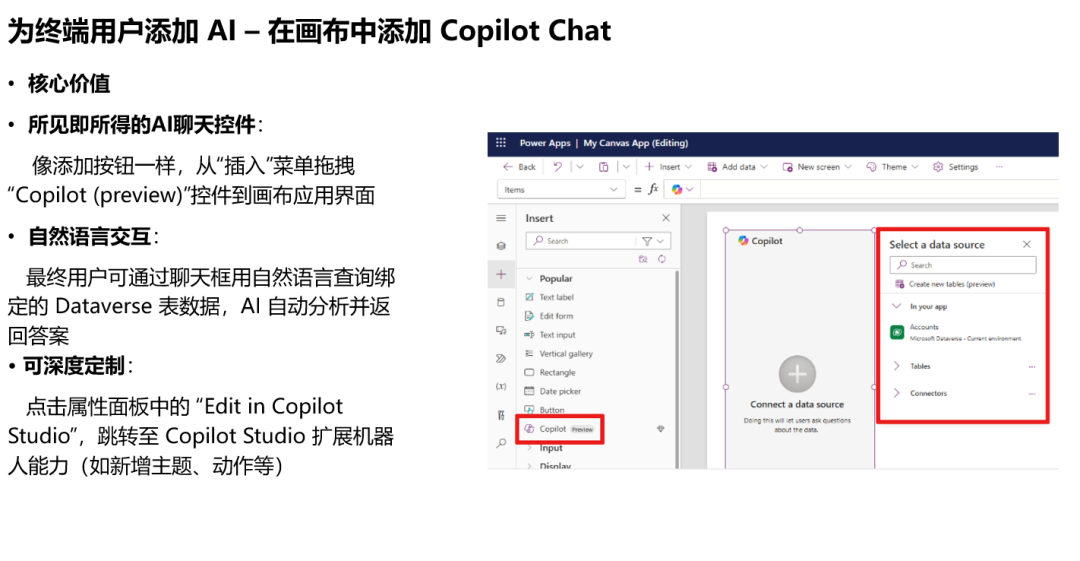Insert a Rectangle control
The width and height of the screenshot is (1080, 561).
tap(550, 372)
